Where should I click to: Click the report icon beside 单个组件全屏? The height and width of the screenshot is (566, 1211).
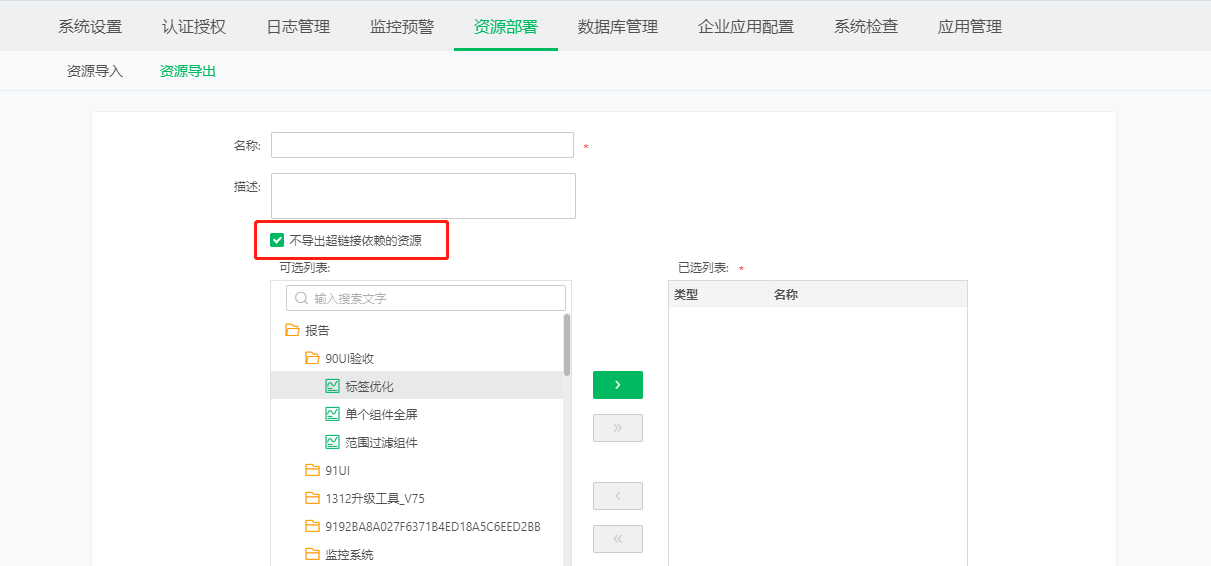pos(332,414)
